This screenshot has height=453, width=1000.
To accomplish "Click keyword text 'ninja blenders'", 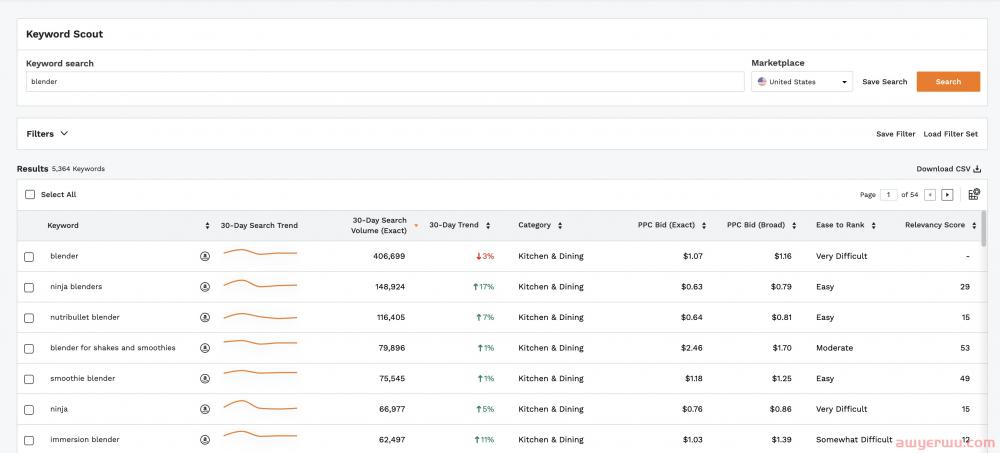I will (76, 287).
